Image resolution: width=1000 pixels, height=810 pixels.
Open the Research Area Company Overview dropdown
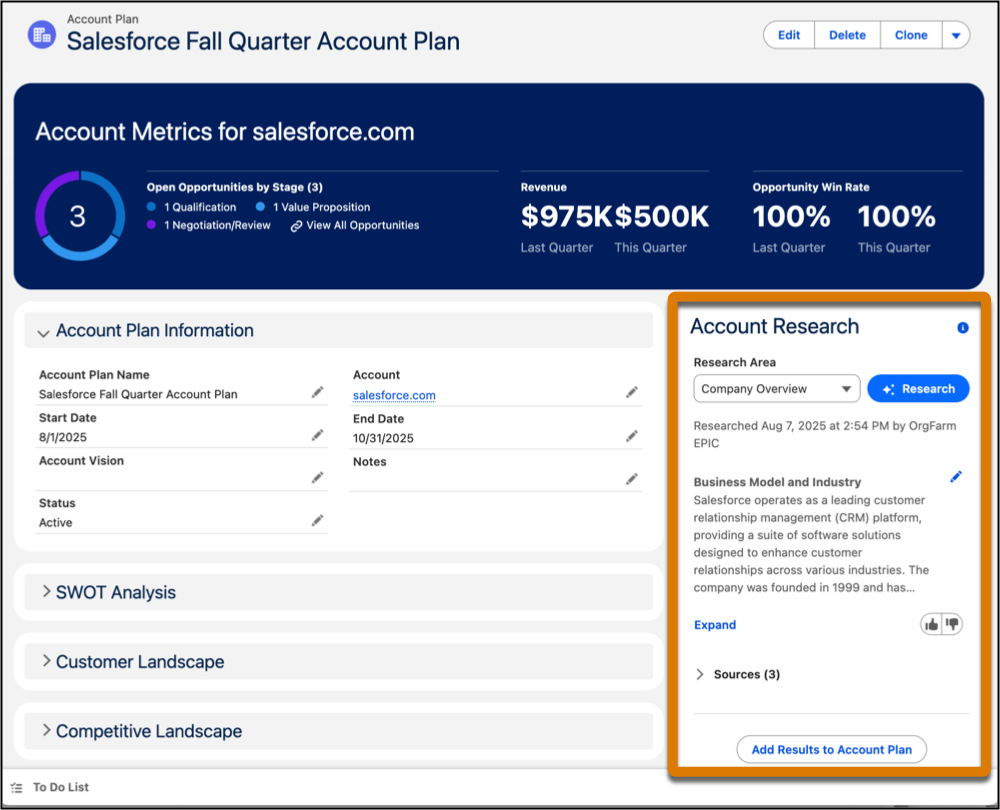click(776, 388)
